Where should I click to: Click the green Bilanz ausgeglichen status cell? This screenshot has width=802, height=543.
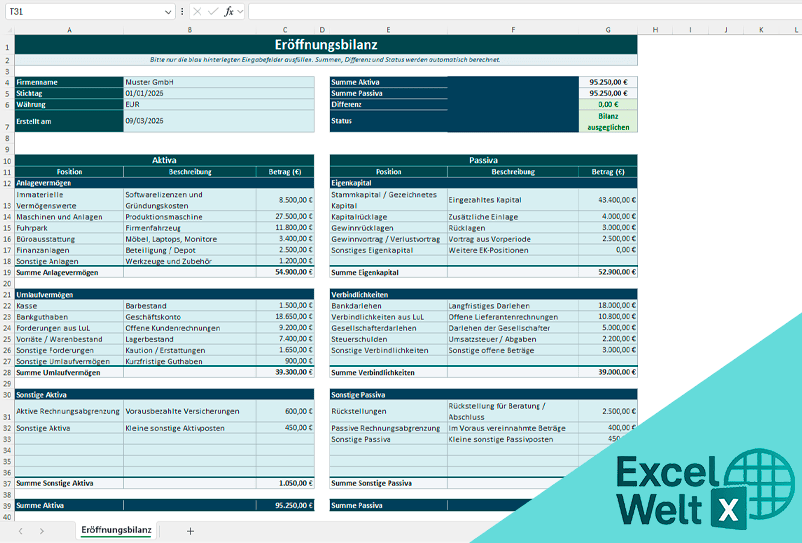click(607, 121)
